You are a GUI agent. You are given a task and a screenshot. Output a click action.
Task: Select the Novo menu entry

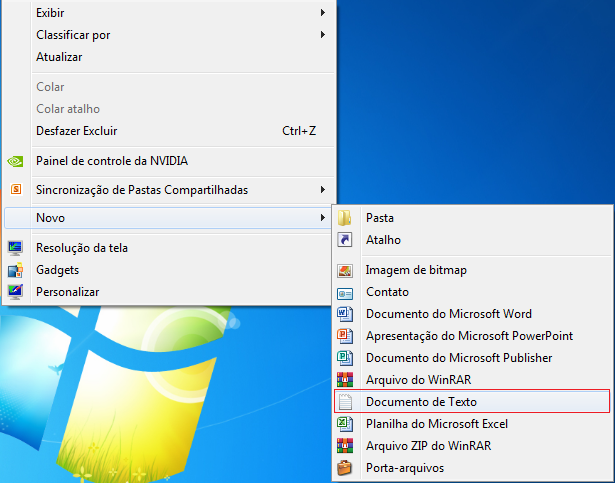pos(169,218)
